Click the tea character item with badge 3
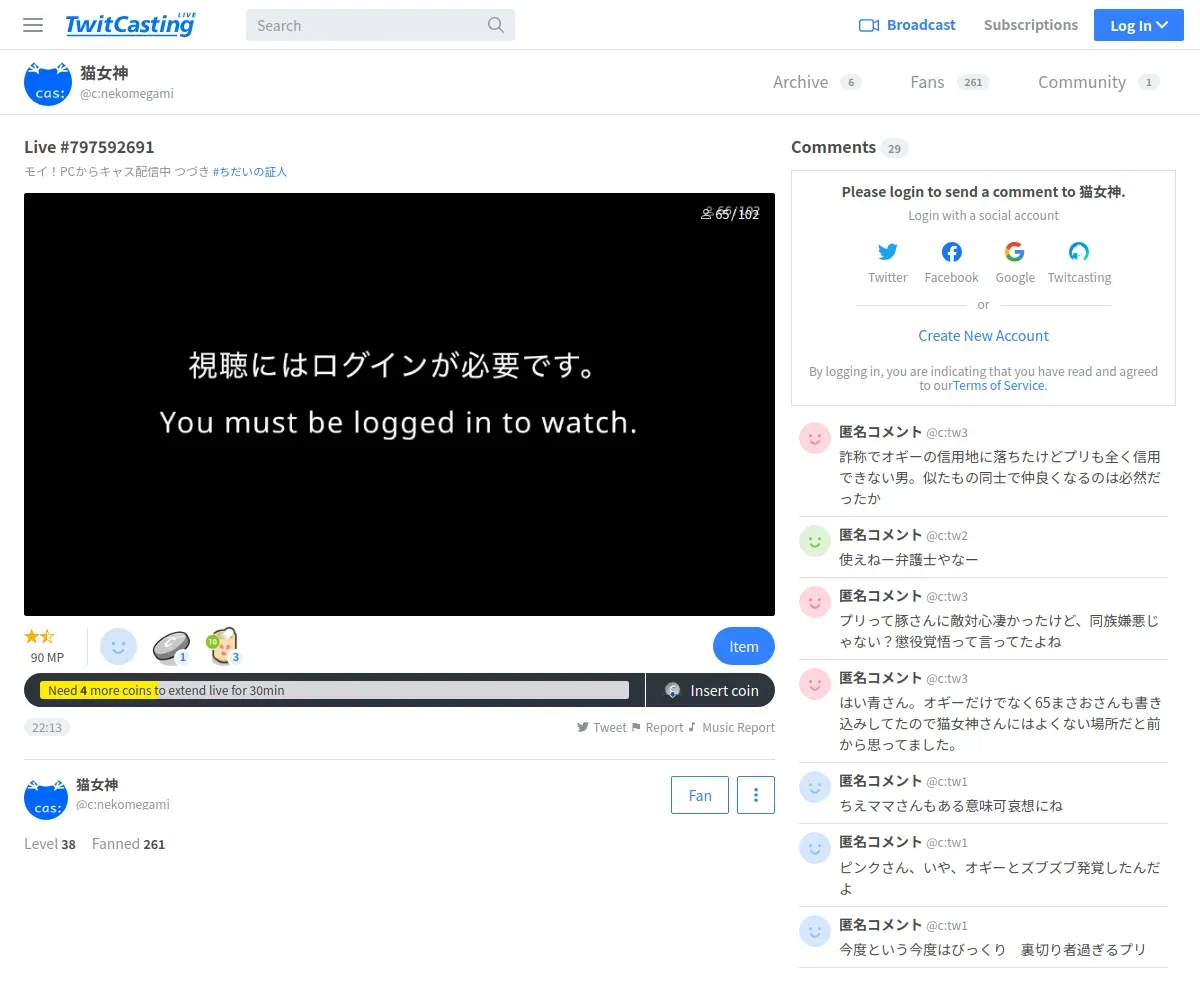The image size is (1200, 1000). coord(224,646)
